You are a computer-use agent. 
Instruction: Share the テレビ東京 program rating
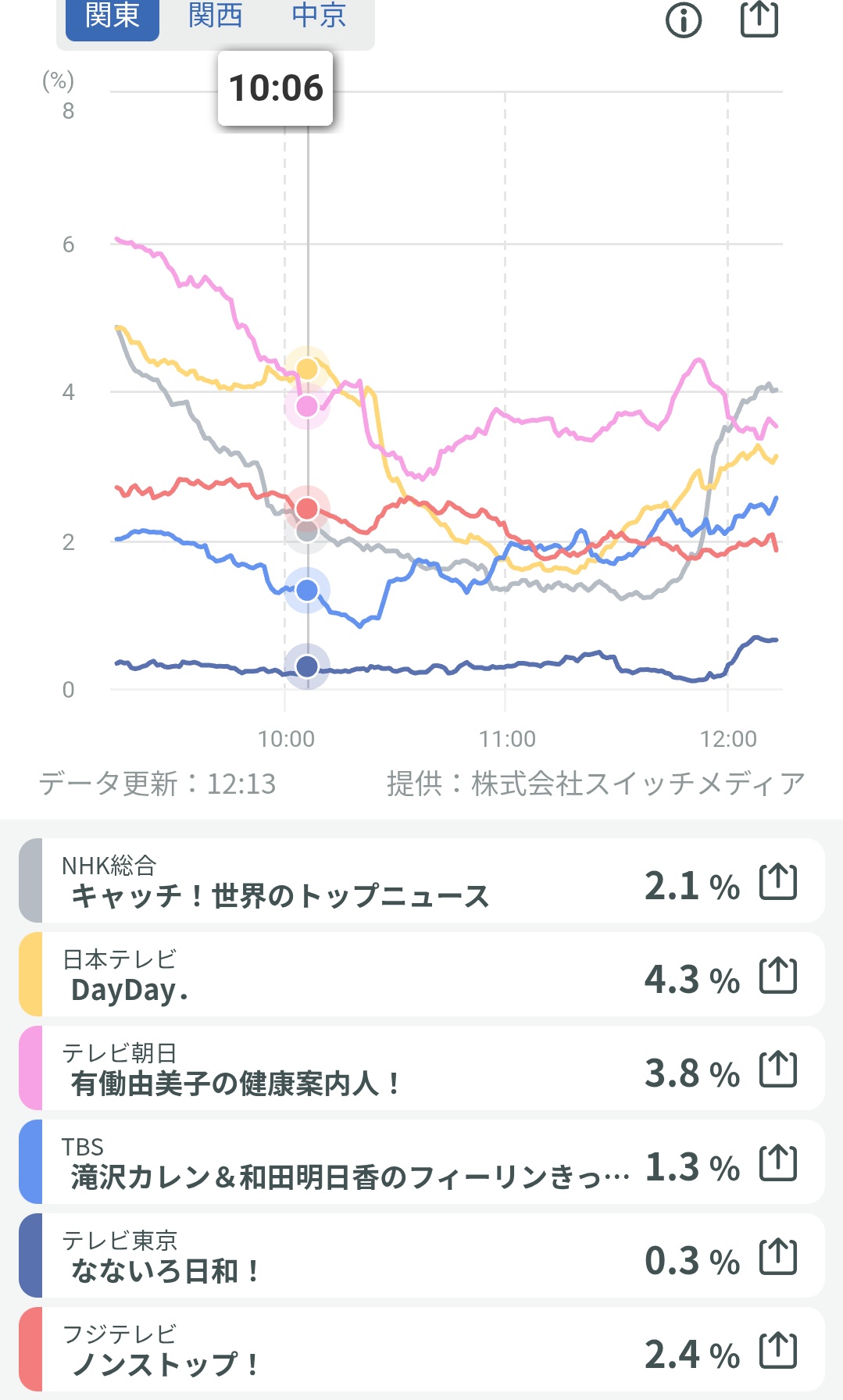coord(778,1257)
